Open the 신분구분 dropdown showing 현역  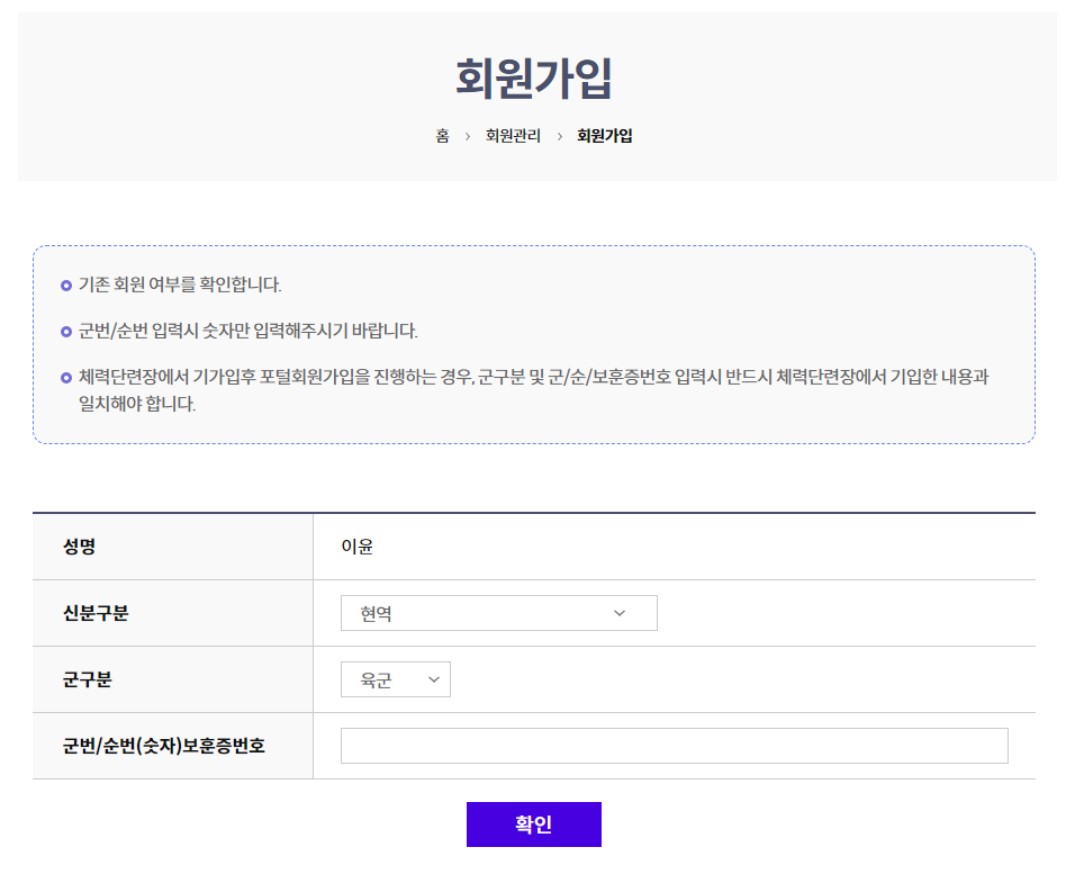pos(499,613)
